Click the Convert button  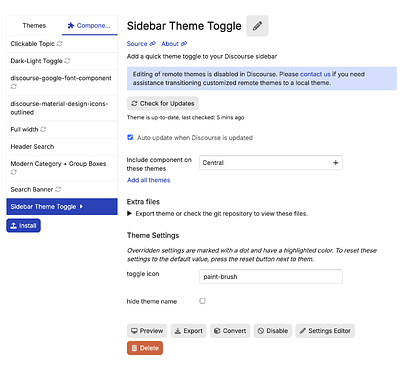click(x=230, y=331)
